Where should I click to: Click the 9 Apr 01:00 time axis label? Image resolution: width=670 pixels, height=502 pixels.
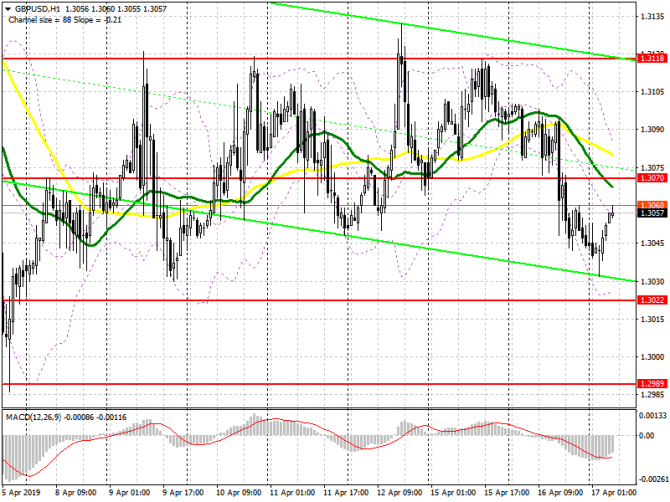[129, 493]
